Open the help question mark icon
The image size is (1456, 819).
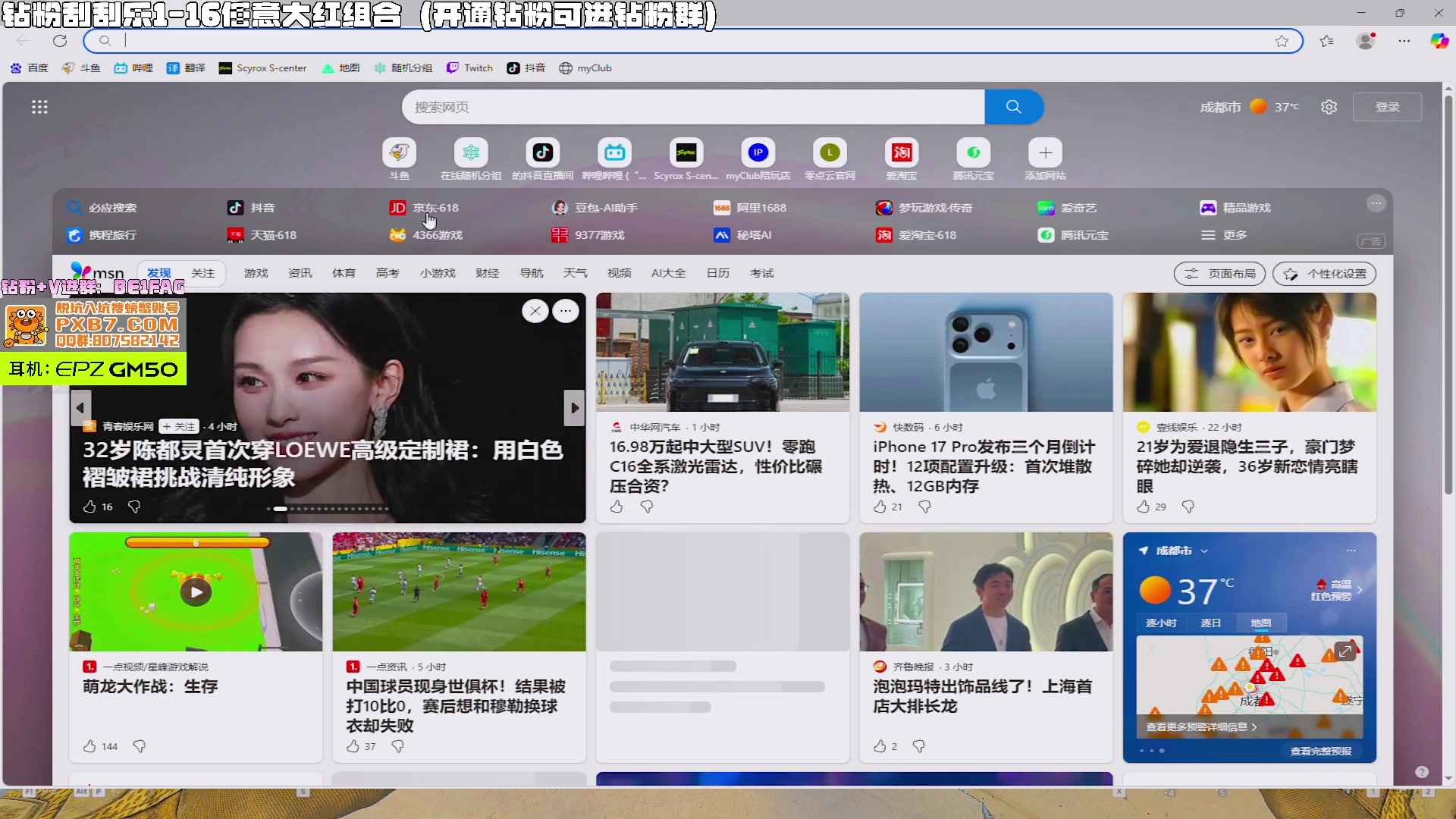(x=1422, y=771)
